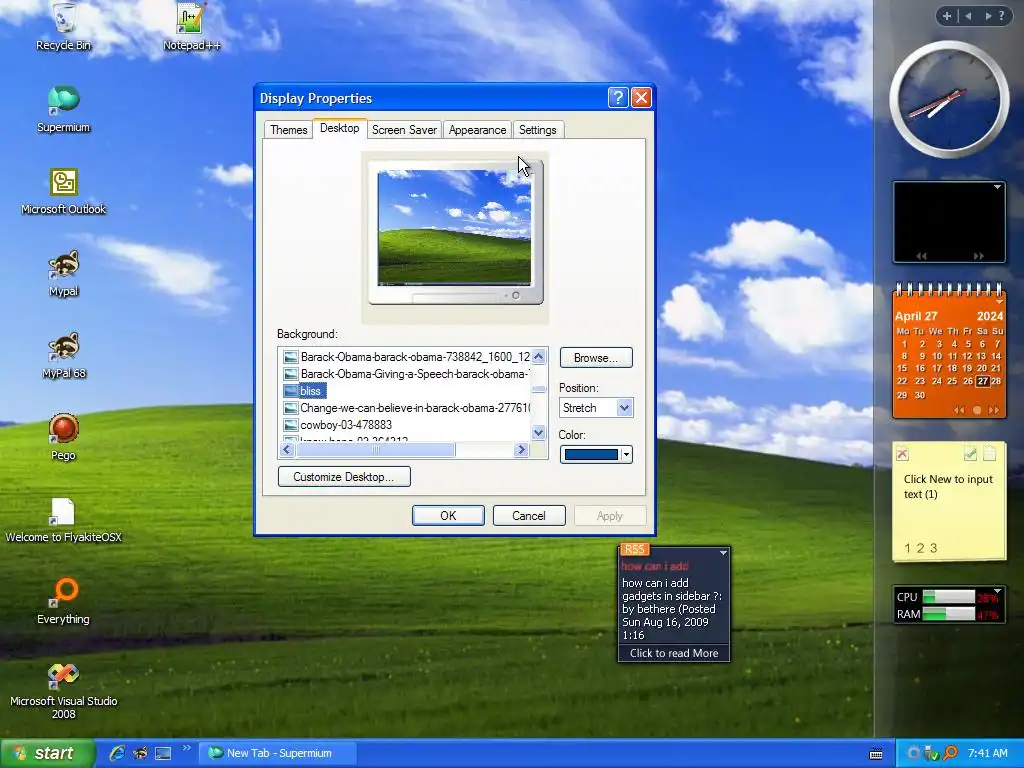Select the Welcome to FlyakiteOSX file icon
Viewport: 1024px width, 768px height.
coord(63,519)
